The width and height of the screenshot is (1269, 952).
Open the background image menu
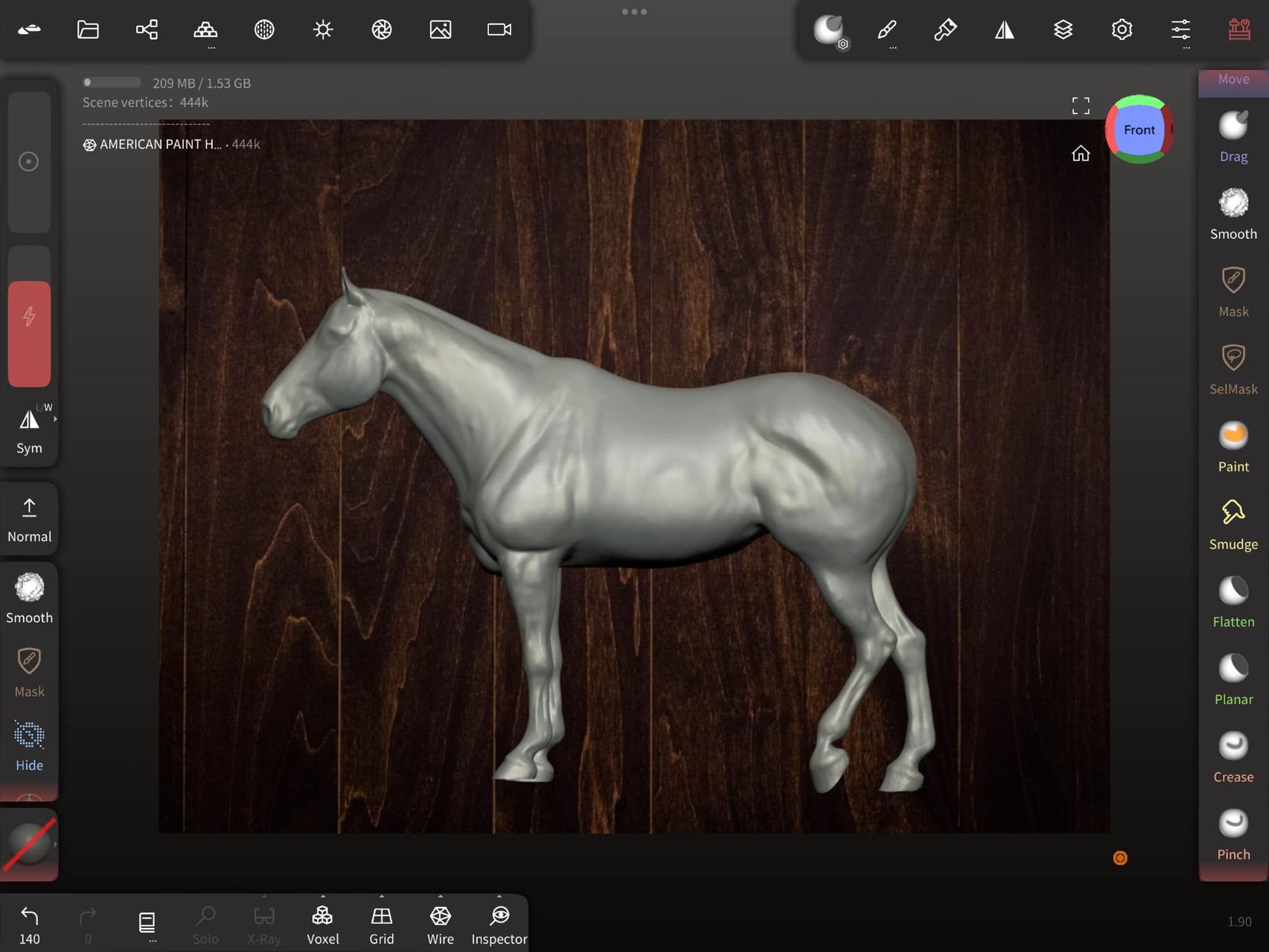pos(440,29)
